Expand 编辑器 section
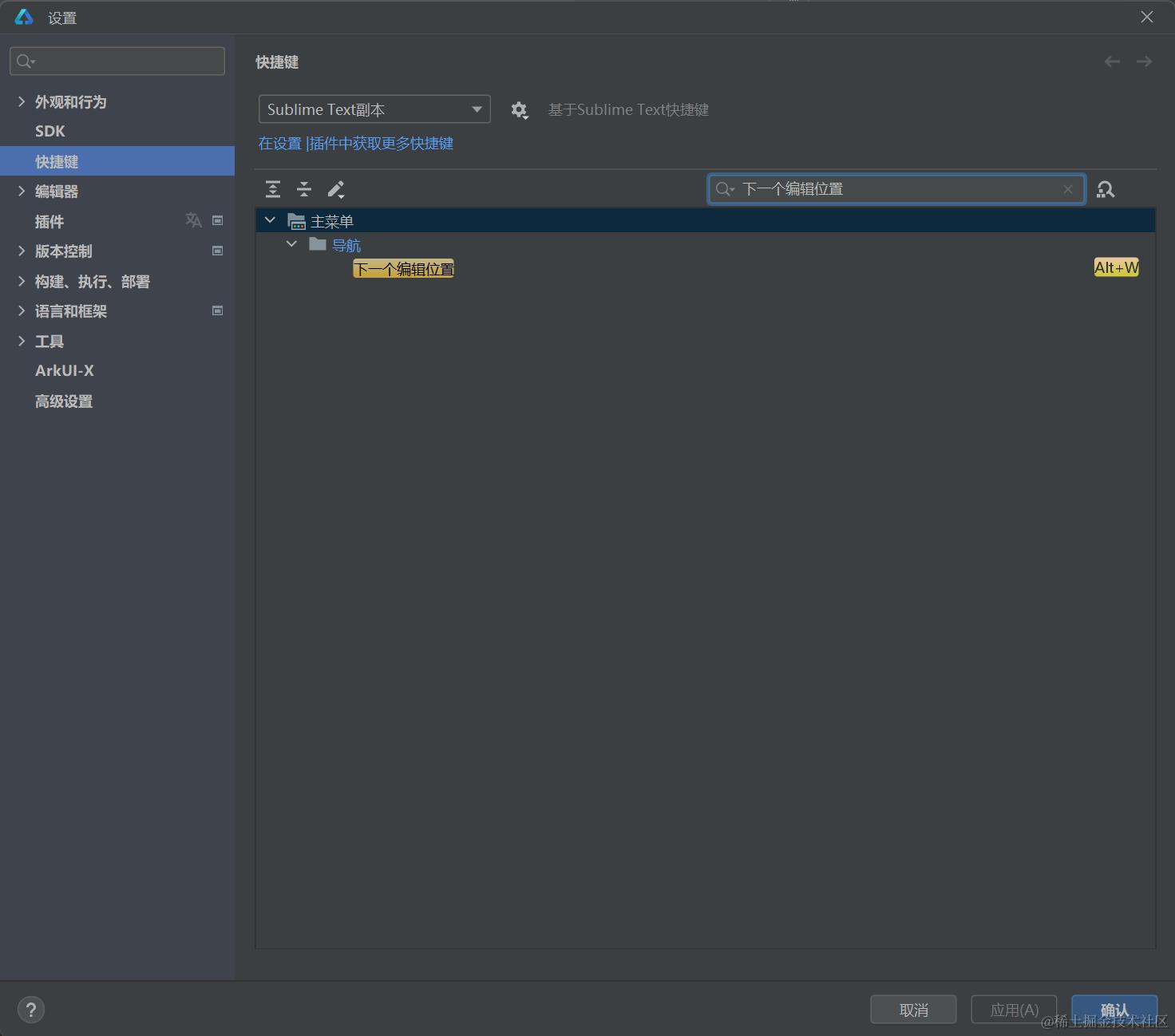1175x1036 pixels. point(22,191)
